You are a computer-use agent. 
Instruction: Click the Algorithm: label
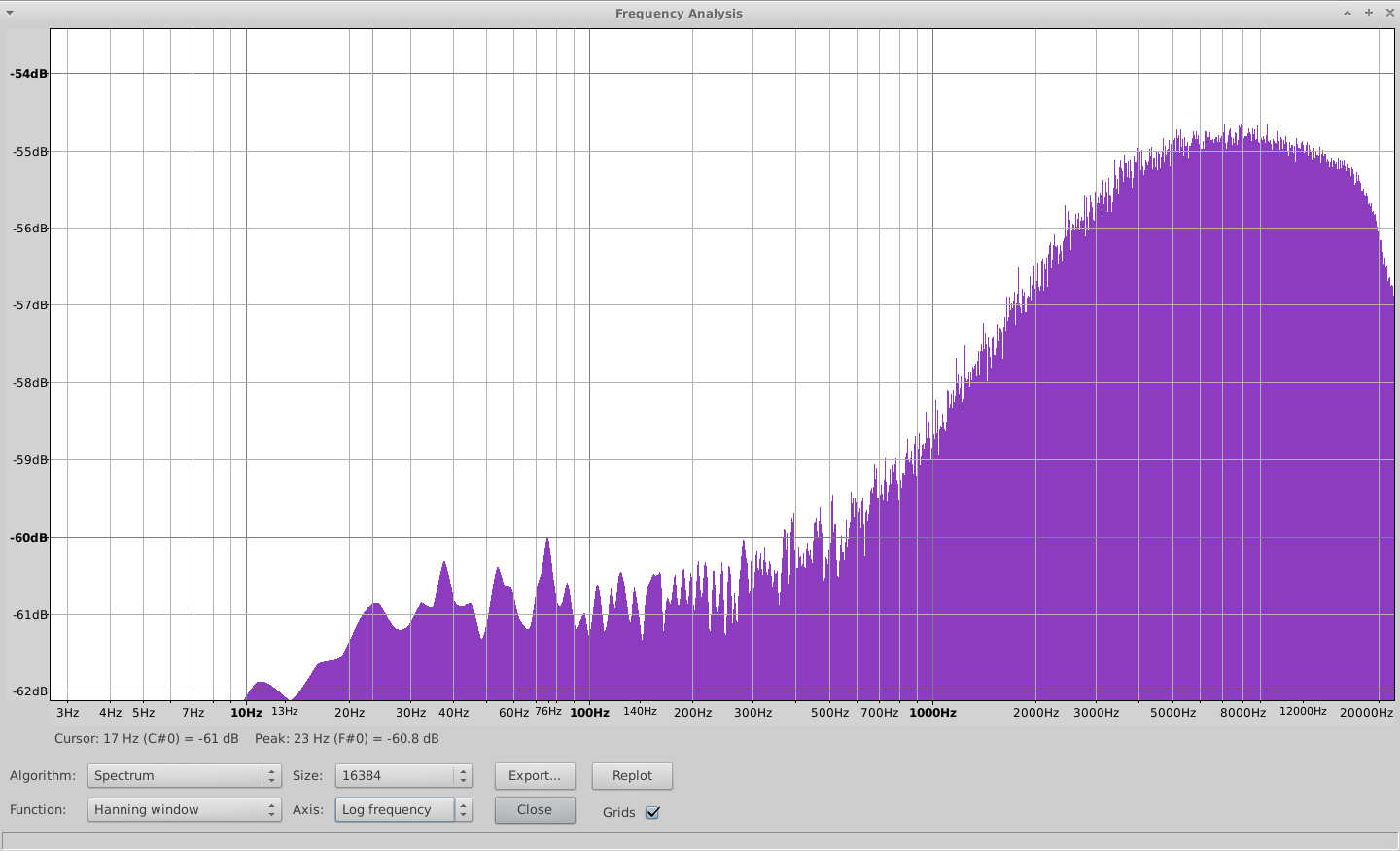[x=43, y=775]
